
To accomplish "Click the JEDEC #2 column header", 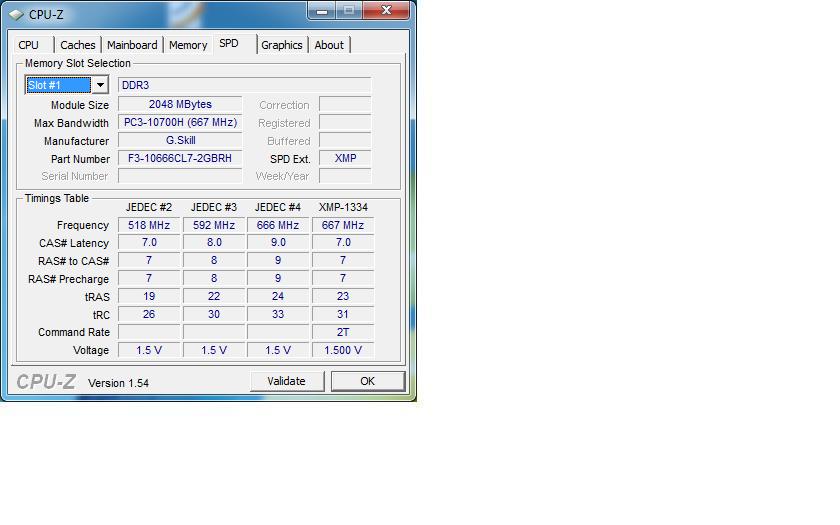I will (149, 207).
